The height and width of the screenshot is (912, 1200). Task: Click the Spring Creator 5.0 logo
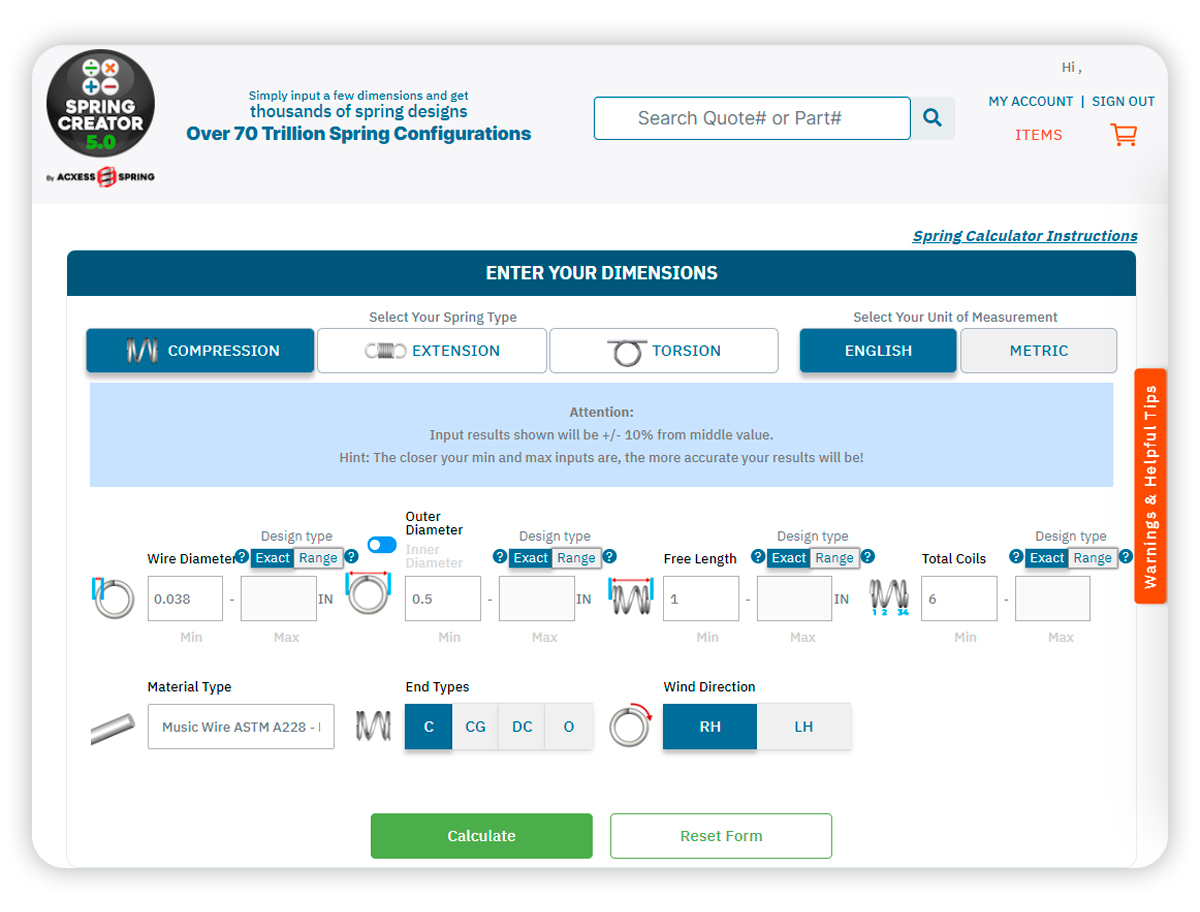(x=100, y=104)
